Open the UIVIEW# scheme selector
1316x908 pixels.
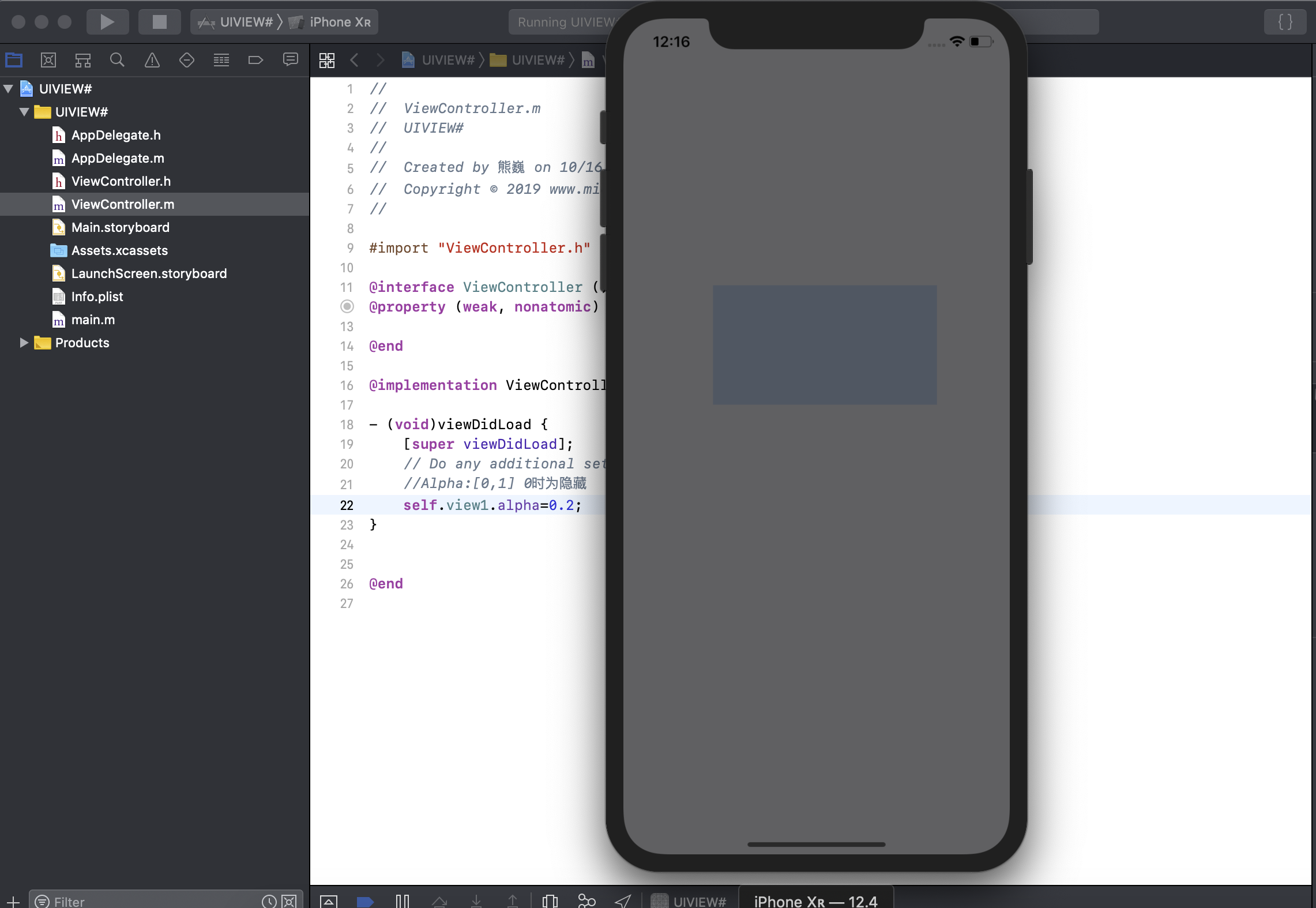[x=236, y=22]
